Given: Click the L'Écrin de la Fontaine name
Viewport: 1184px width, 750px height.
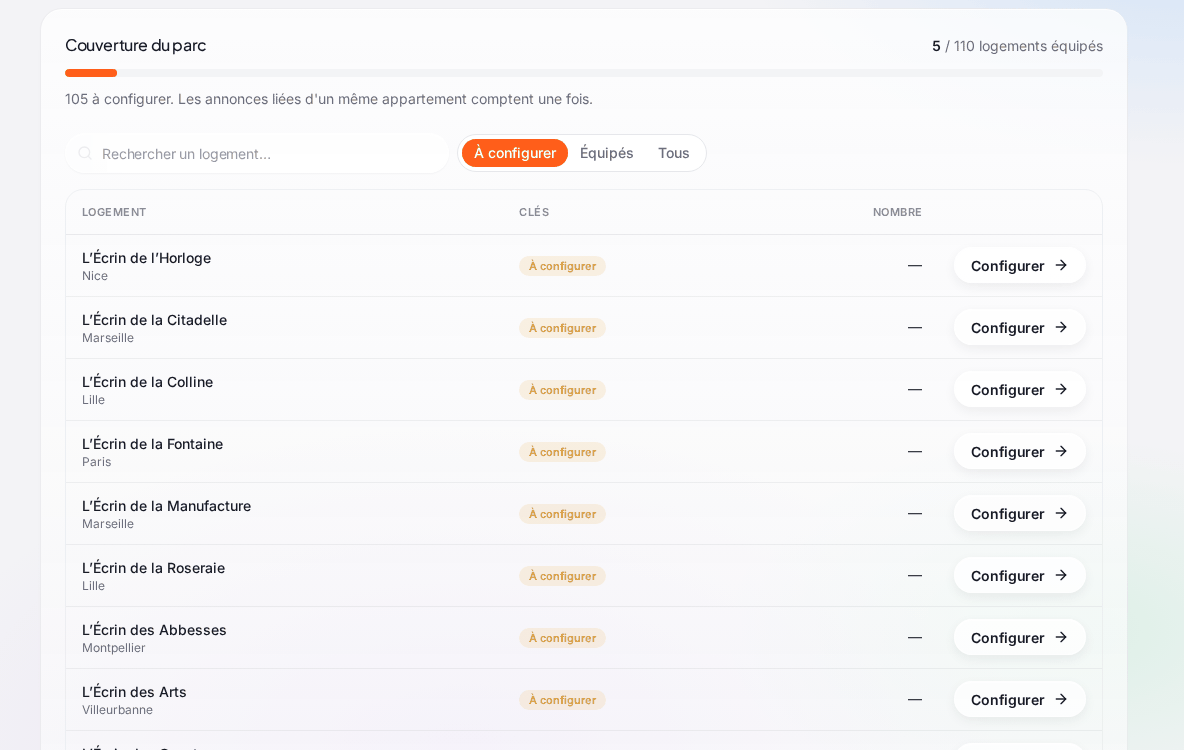Looking at the screenshot, I should [x=153, y=443].
